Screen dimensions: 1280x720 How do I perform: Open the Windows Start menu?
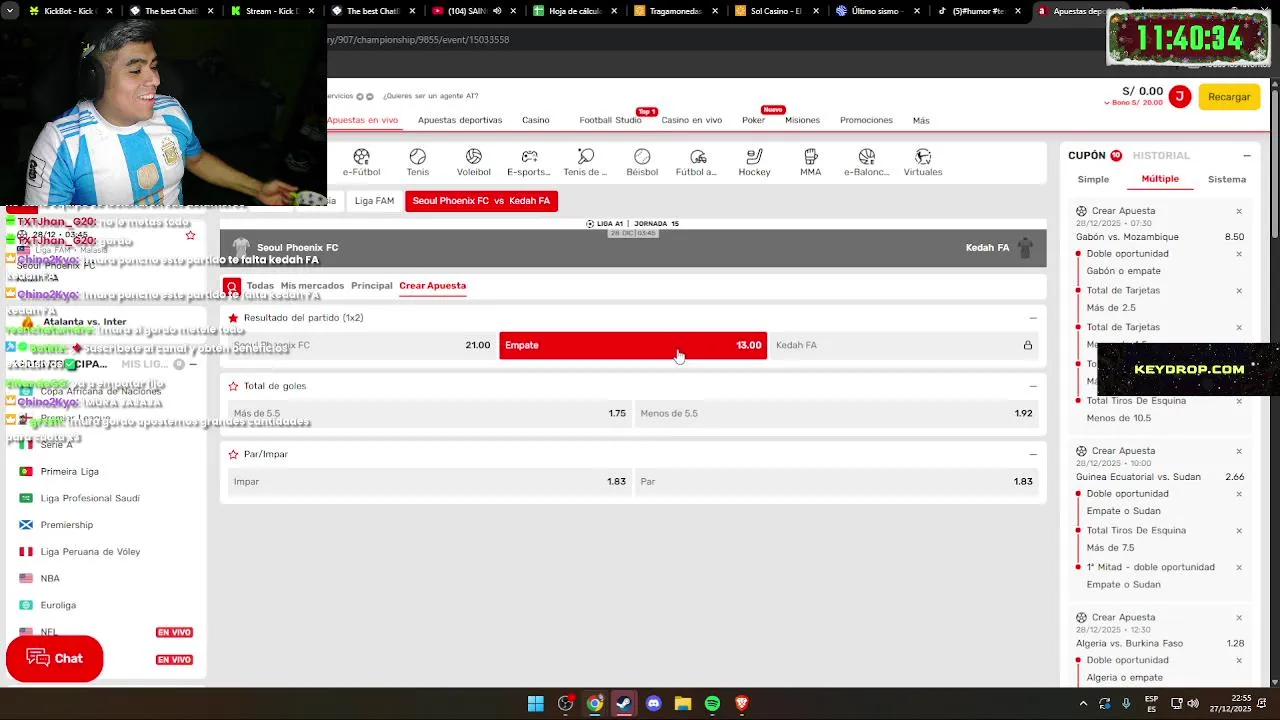coord(536,704)
